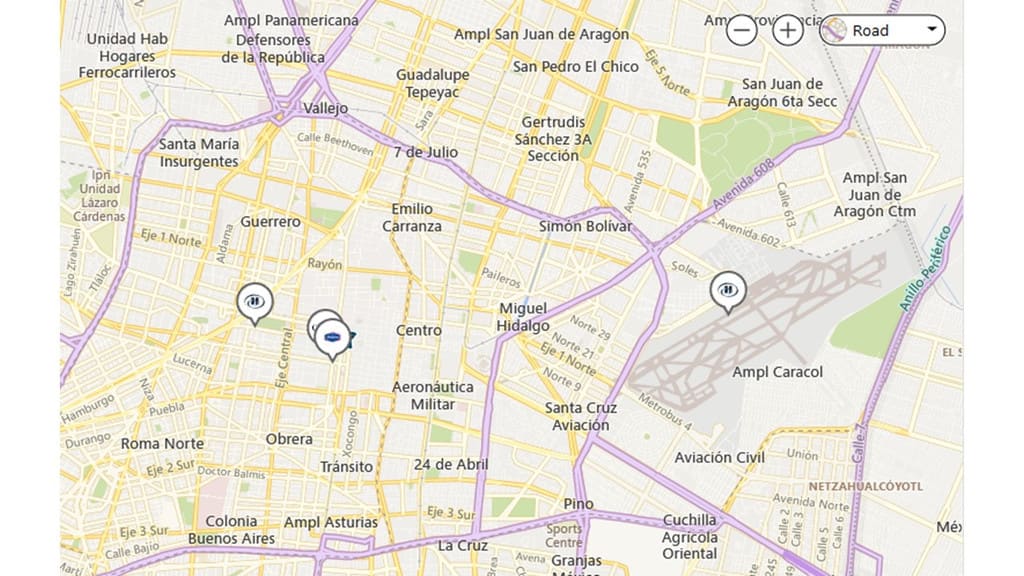The image size is (1024, 576).
Task: Click the dropdown arrow next to Road
Action: pos(932,29)
